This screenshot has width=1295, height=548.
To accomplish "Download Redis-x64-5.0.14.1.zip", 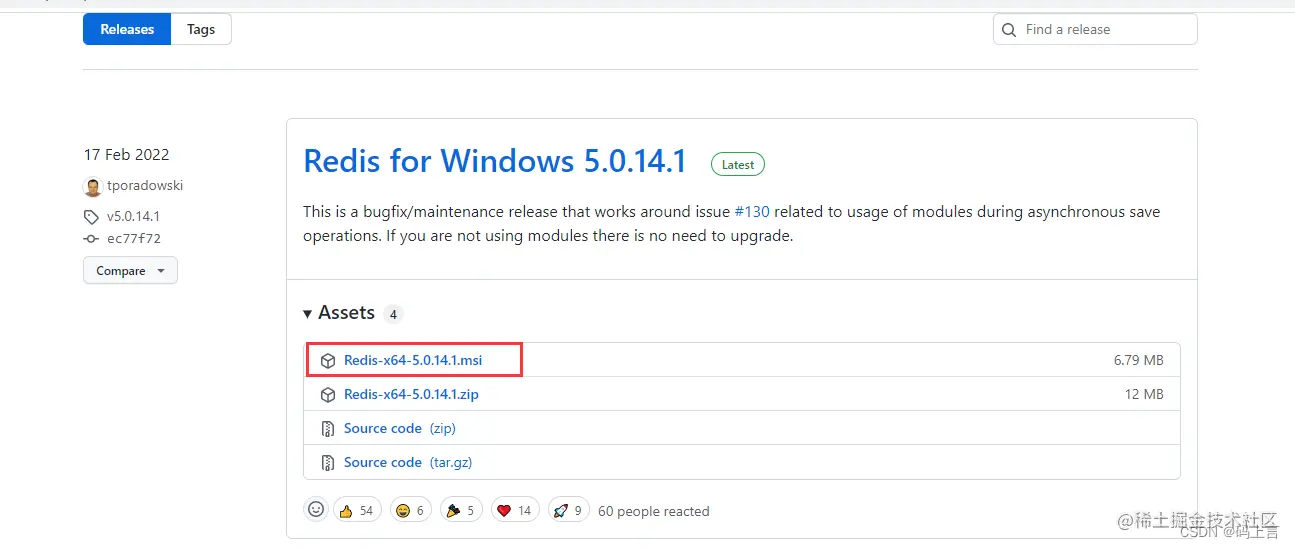I will tap(411, 394).
